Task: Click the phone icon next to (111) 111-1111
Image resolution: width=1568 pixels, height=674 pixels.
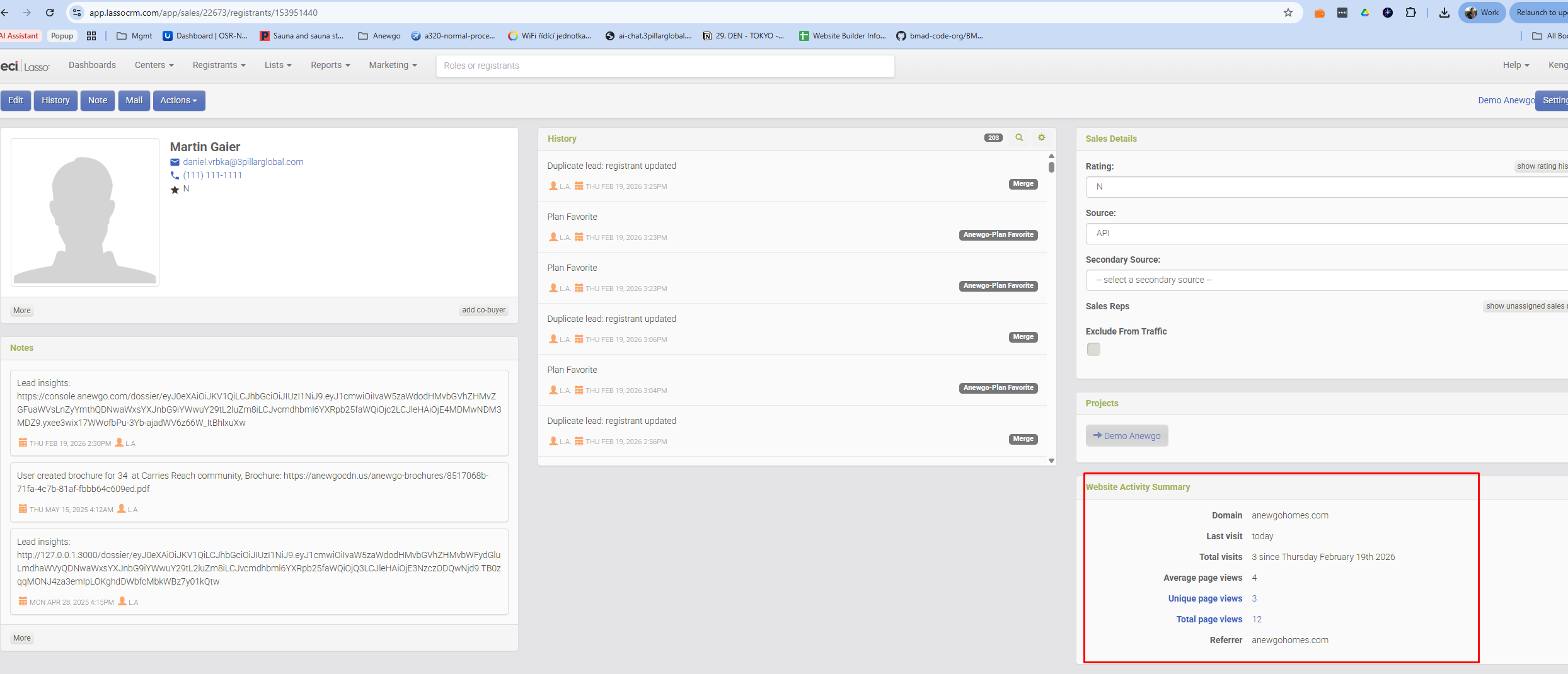Action: (x=175, y=176)
